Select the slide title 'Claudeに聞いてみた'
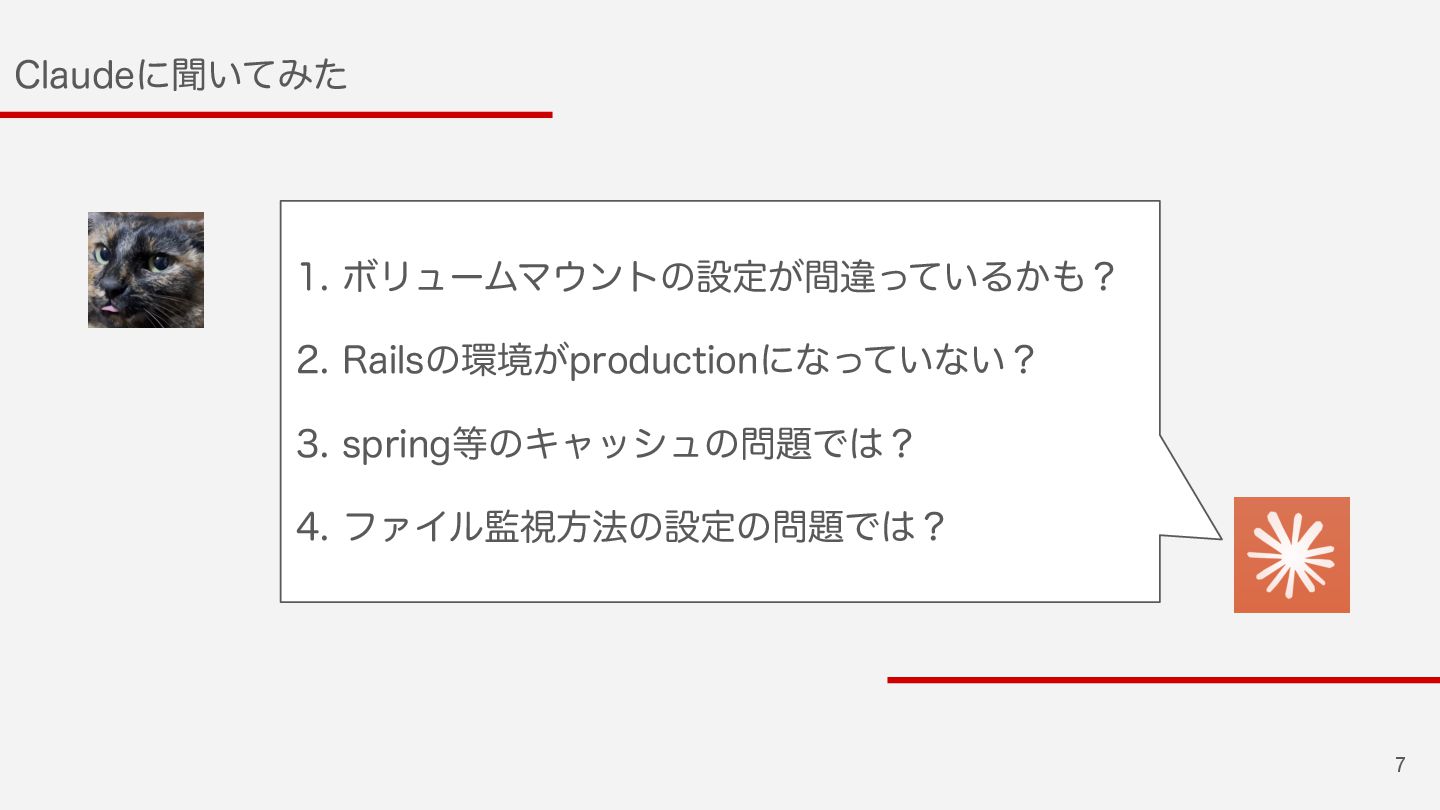Image resolution: width=1440 pixels, height=810 pixels. [x=181, y=75]
